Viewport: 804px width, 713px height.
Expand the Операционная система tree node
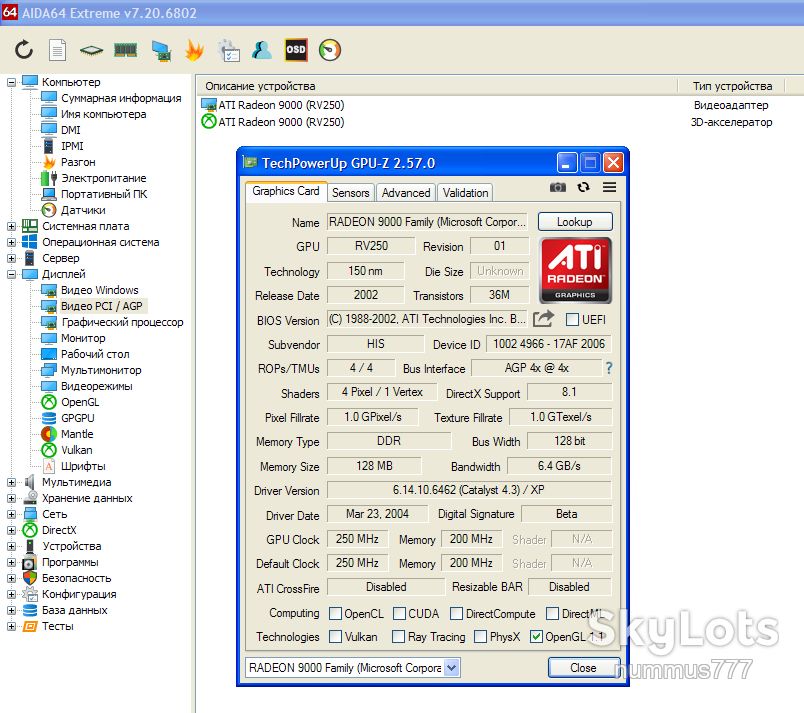coord(11,242)
